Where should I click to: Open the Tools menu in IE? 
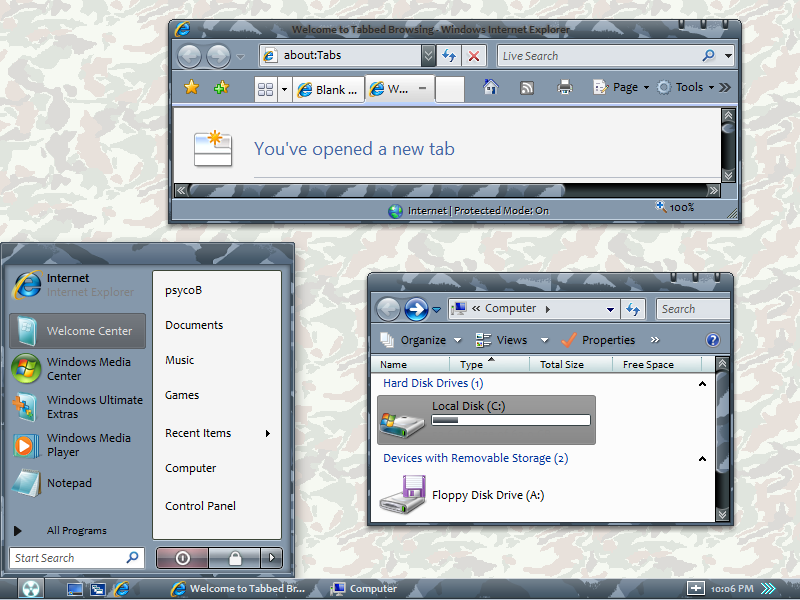click(685, 87)
